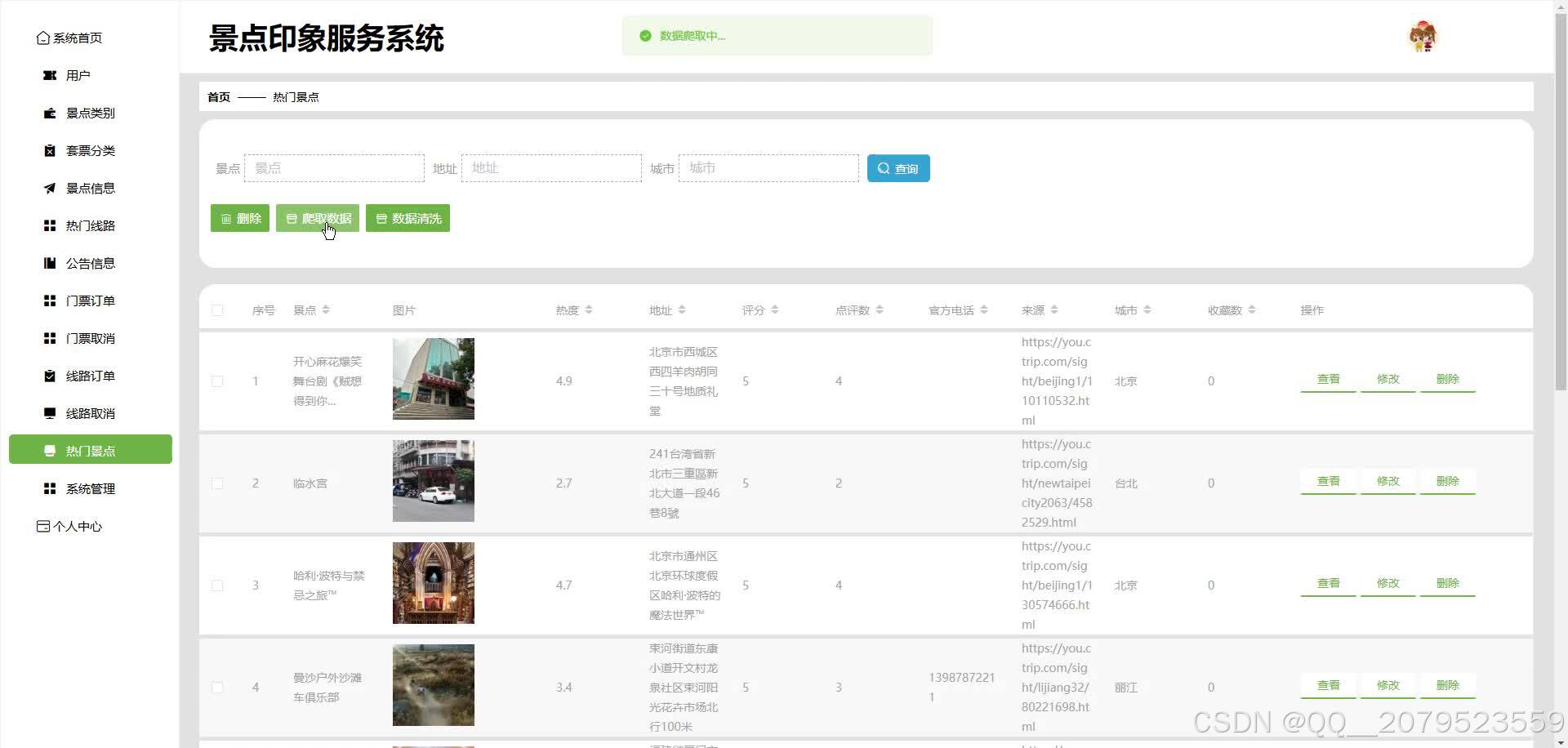Image resolution: width=1568 pixels, height=748 pixels.
Task: Click 修改 for the 开心麻花 row
Action: (1388, 380)
